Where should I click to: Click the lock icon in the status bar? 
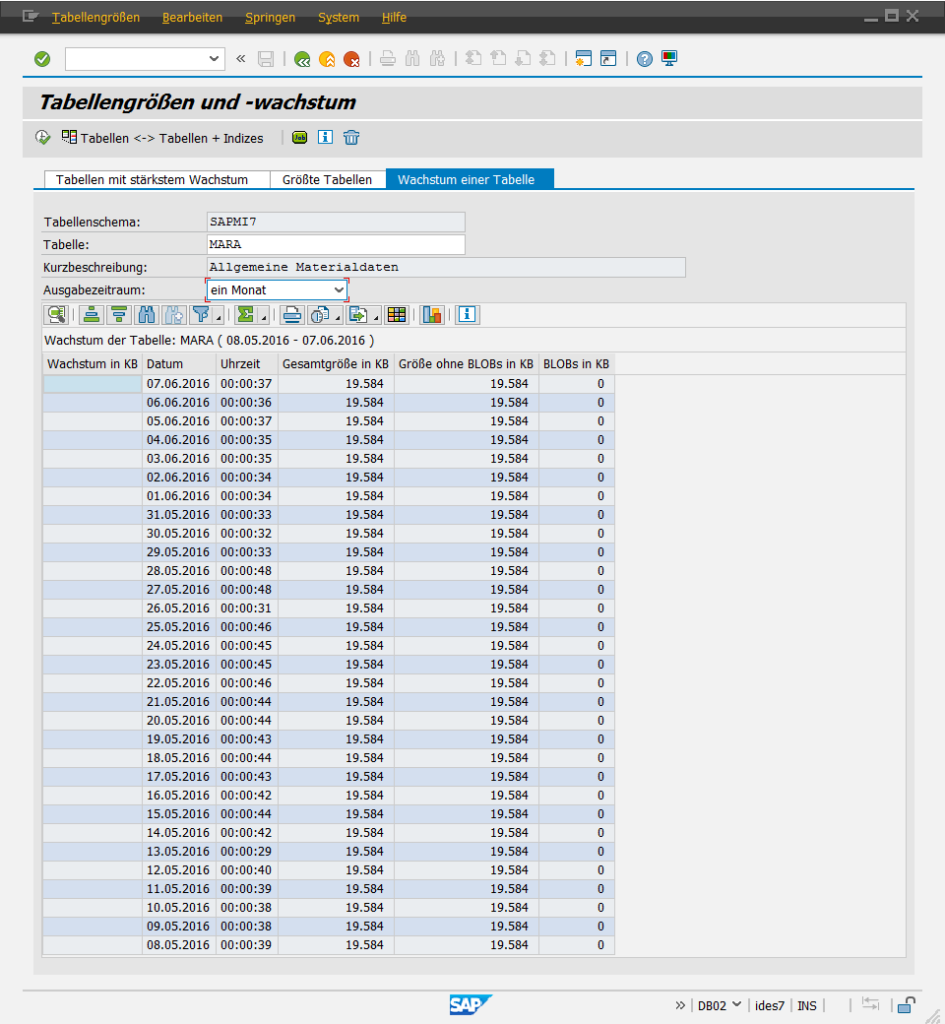(x=906, y=1005)
